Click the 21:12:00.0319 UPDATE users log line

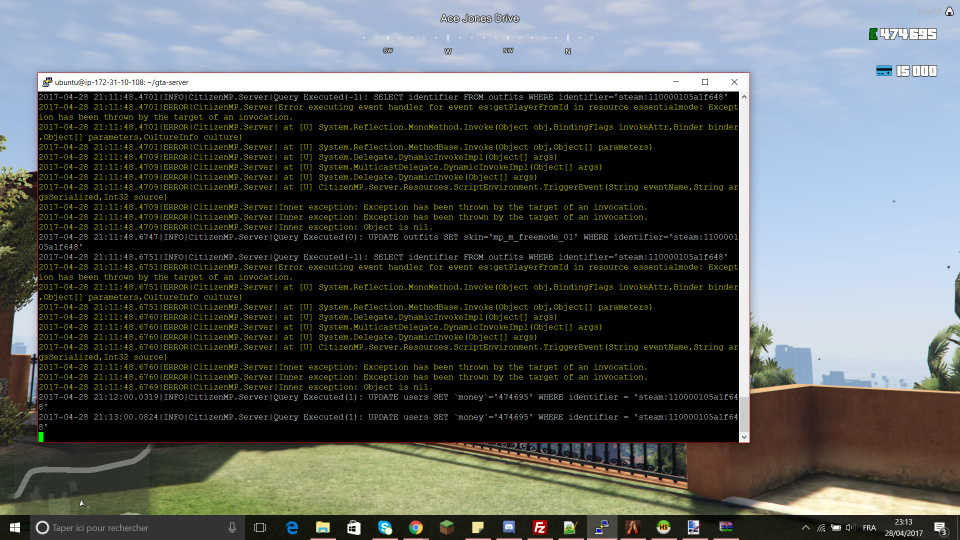(x=388, y=402)
